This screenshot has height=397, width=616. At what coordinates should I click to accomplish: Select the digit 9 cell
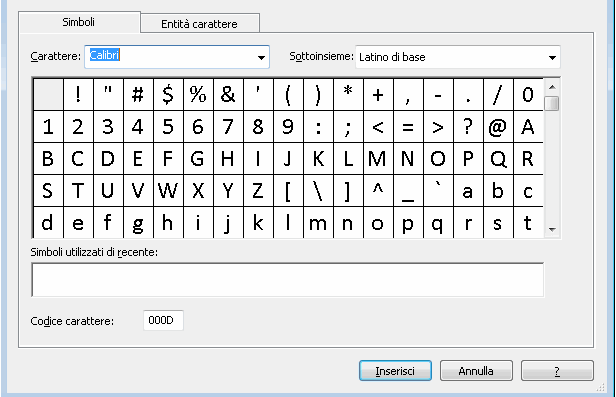click(x=288, y=127)
